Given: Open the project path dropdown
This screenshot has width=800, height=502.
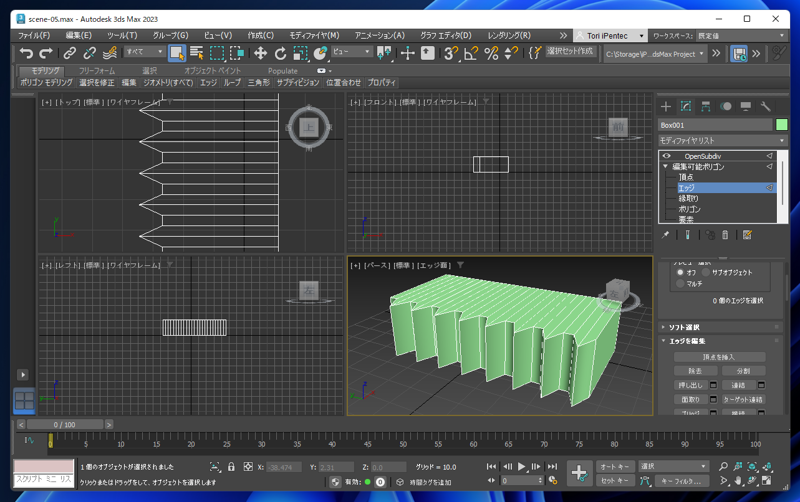Looking at the screenshot, I should pyautogui.click(x=655, y=54).
